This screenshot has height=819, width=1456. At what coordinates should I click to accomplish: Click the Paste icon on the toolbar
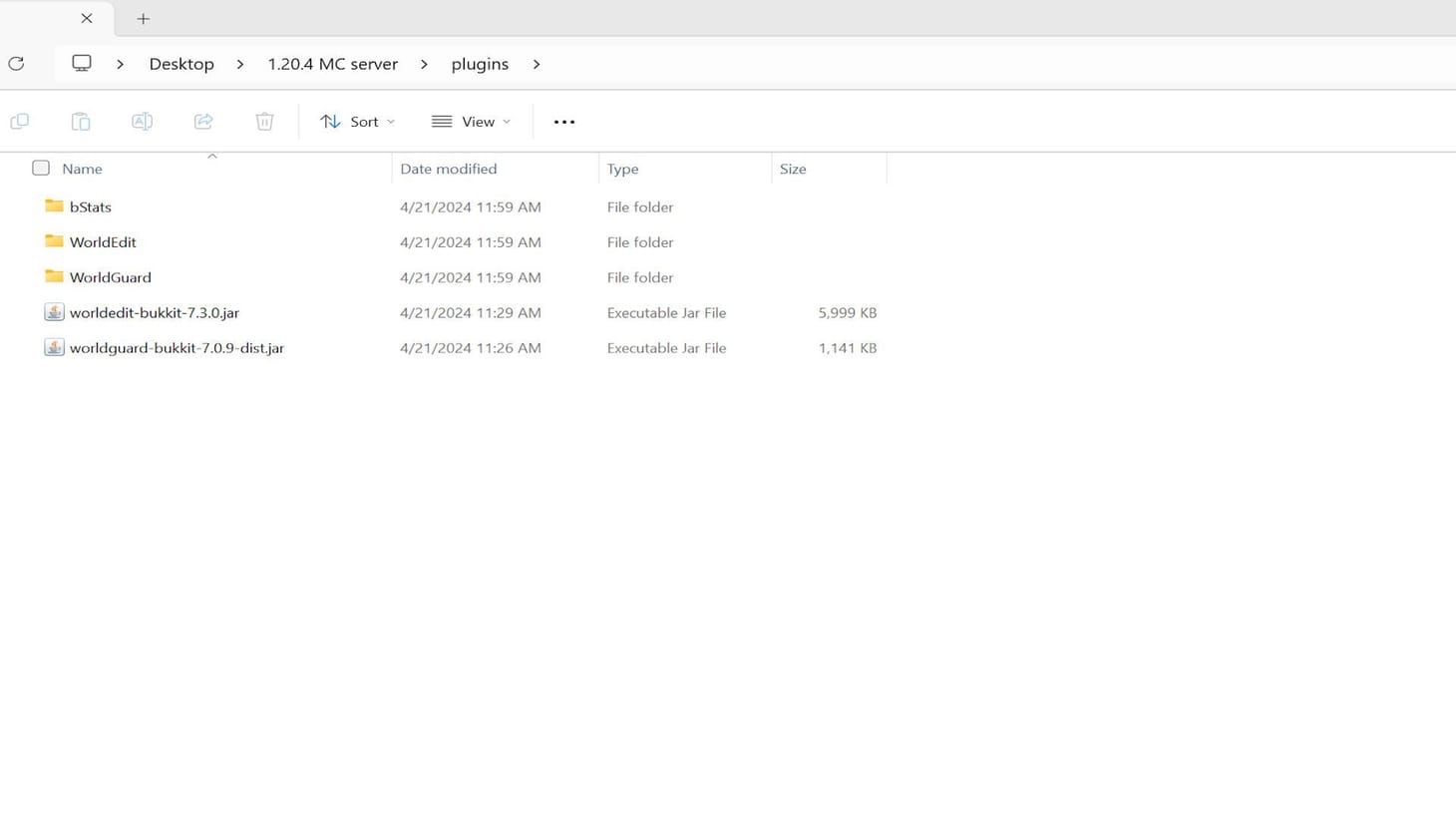click(81, 121)
